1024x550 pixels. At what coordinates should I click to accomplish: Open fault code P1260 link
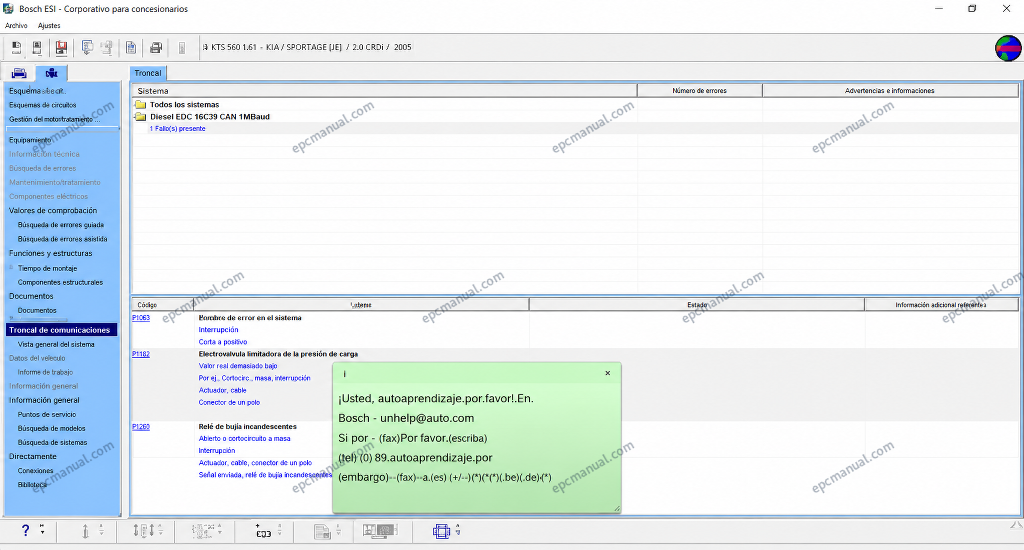(x=141, y=427)
